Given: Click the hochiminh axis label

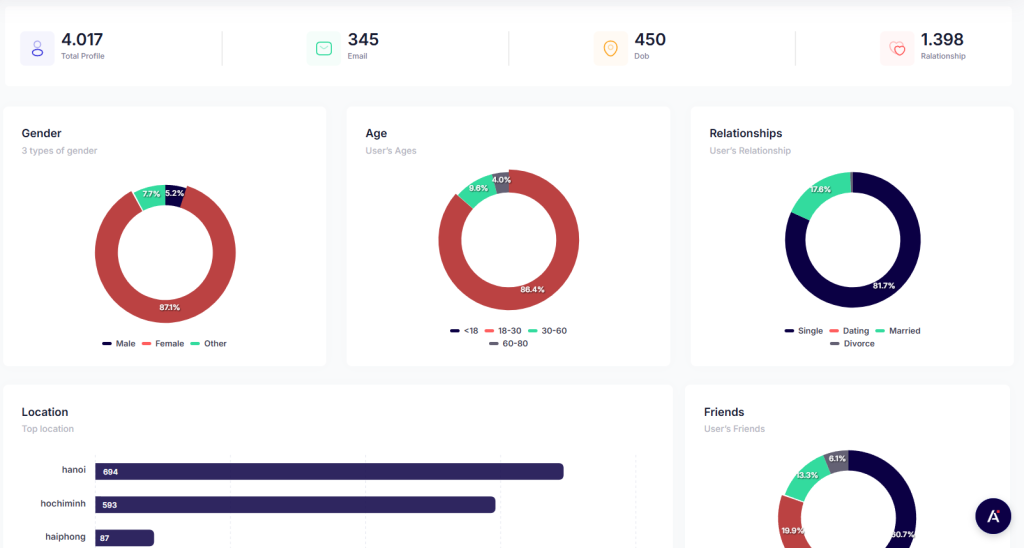Looking at the screenshot, I should point(63,504).
